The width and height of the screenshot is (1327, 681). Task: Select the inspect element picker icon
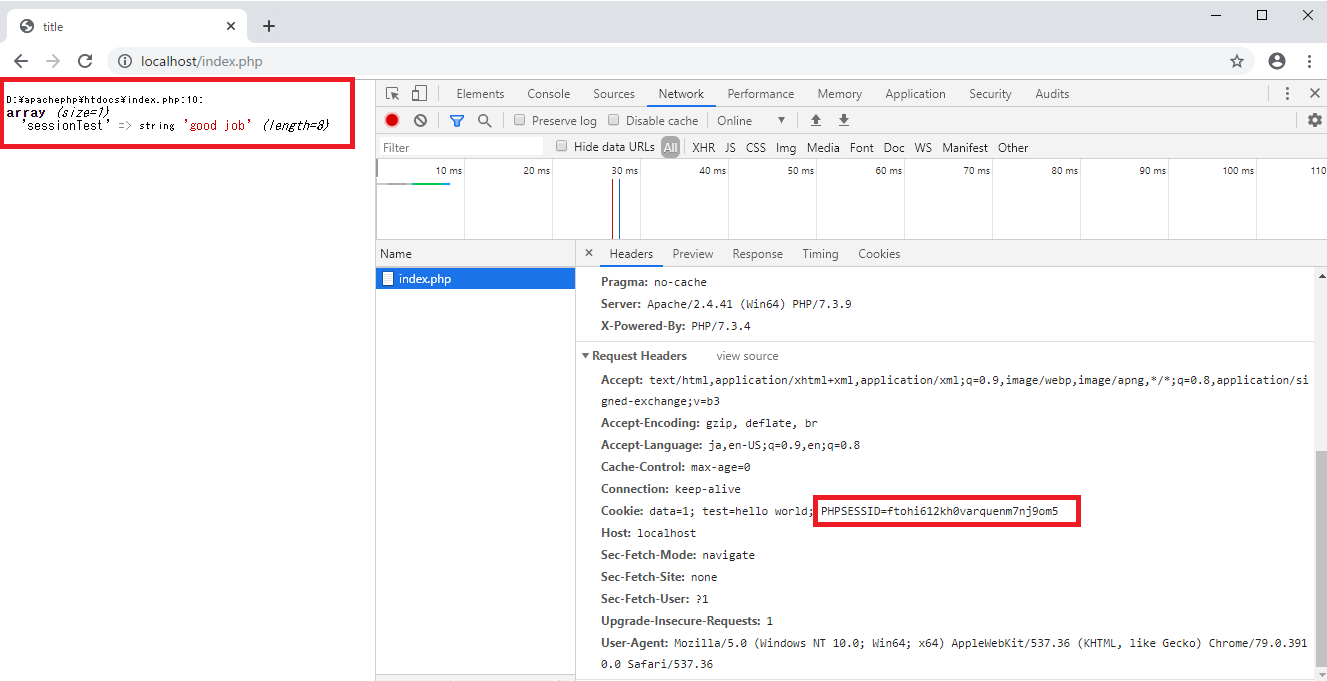point(393,94)
